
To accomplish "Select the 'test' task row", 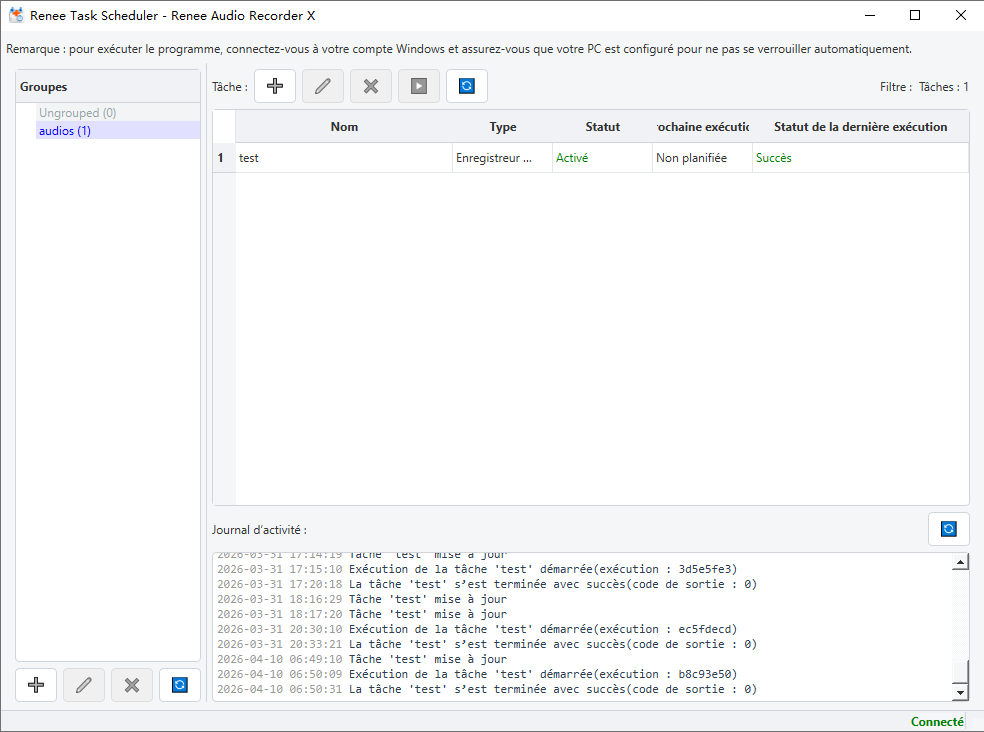I will 591,158.
